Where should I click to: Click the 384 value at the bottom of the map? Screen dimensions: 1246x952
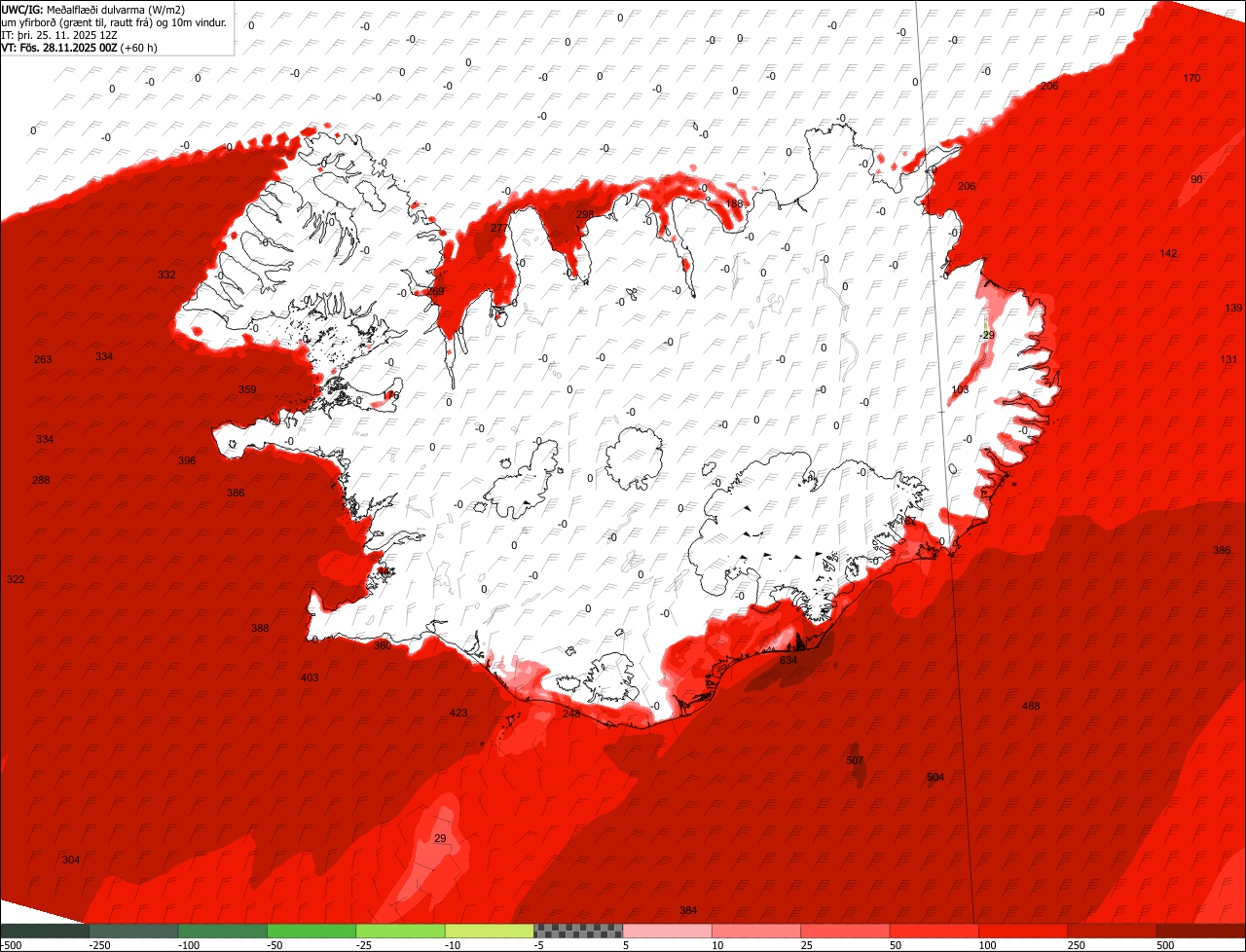(688, 910)
